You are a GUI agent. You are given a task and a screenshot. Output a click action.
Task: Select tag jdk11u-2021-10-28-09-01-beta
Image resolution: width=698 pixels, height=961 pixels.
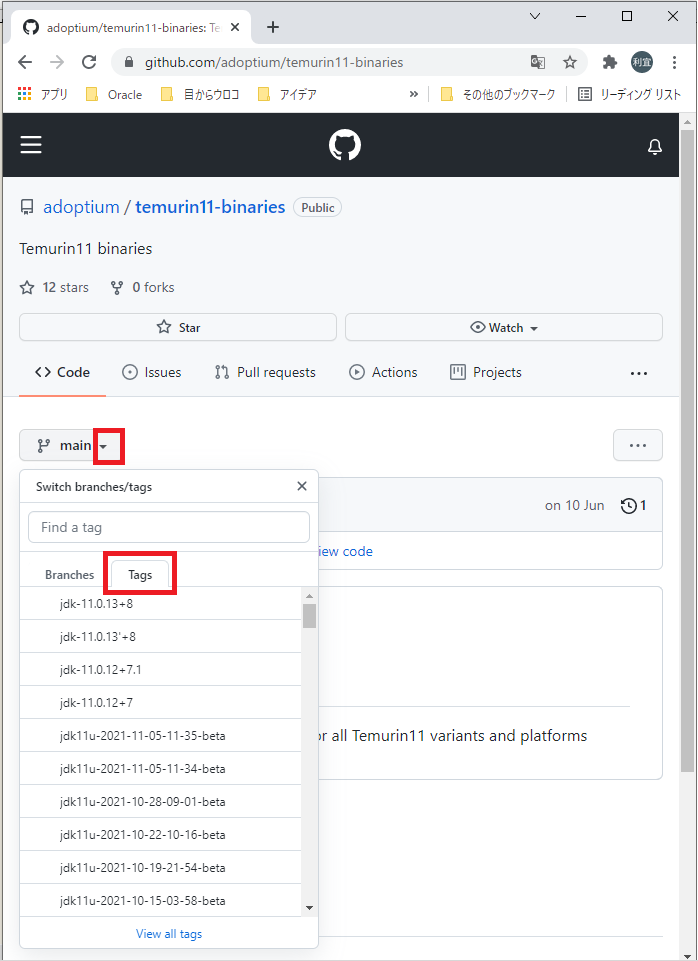click(x=161, y=802)
